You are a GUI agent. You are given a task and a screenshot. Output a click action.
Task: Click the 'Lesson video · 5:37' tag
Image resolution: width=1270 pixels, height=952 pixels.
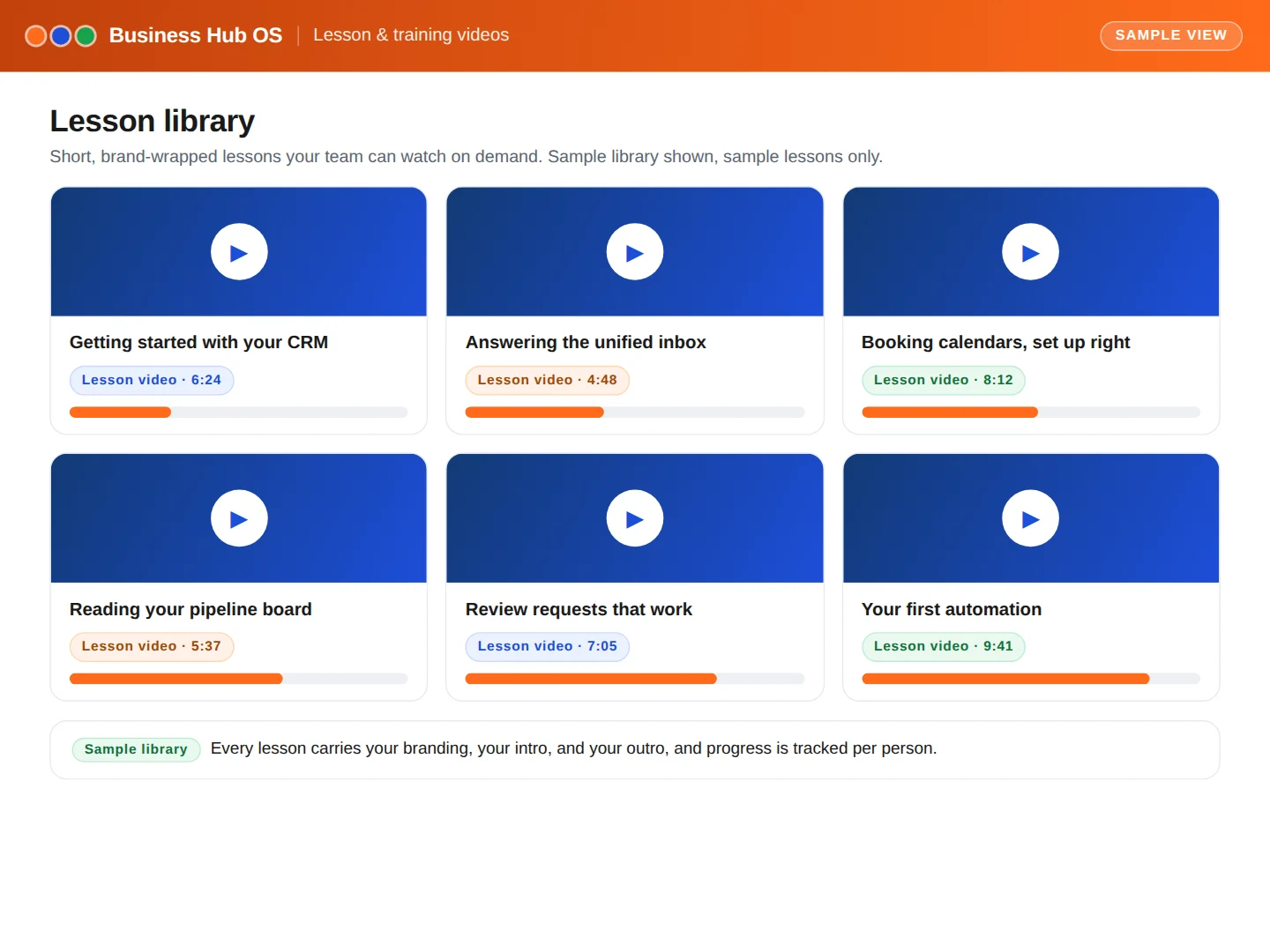152,646
